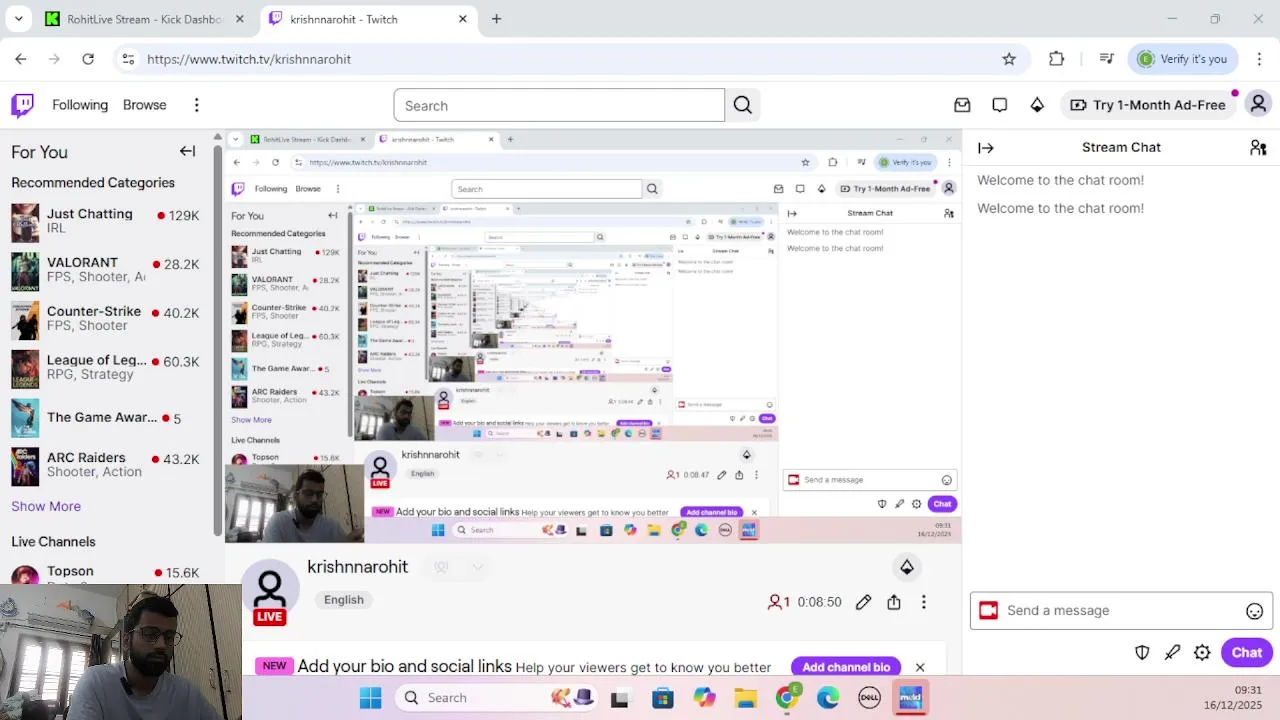Viewport: 1280px width, 720px height.
Task: Expand the dropdown chevron next to krishnnarohit
Action: 478,567
